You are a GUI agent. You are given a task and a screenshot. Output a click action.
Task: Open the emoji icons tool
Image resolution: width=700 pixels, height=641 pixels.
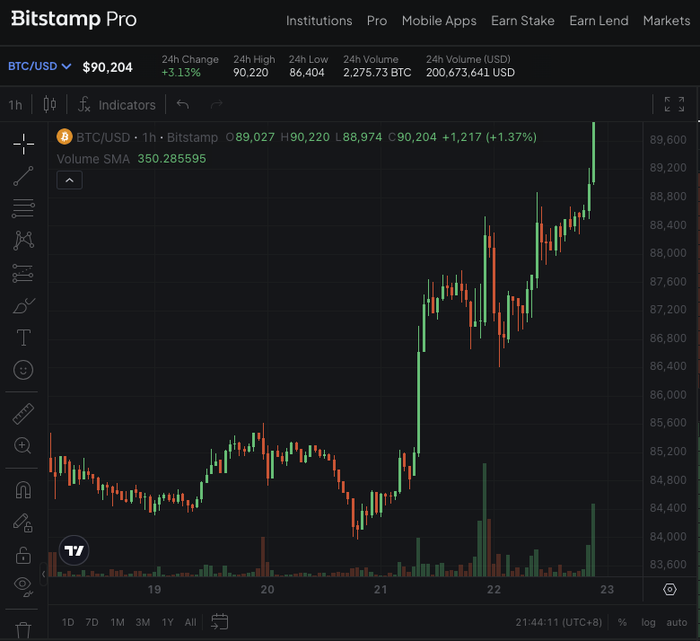click(23, 370)
